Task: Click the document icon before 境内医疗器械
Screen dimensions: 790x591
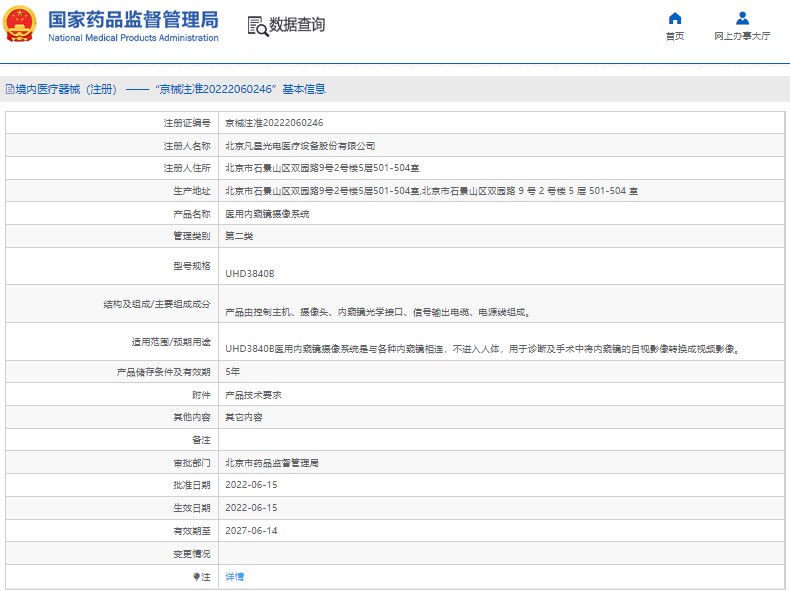Action: coord(9,89)
